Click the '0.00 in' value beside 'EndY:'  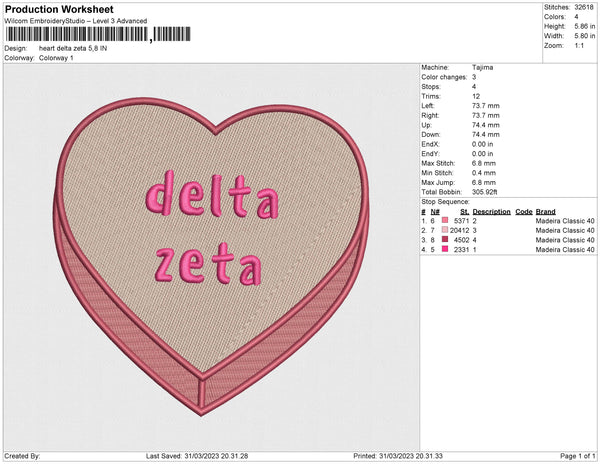pos(482,153)
